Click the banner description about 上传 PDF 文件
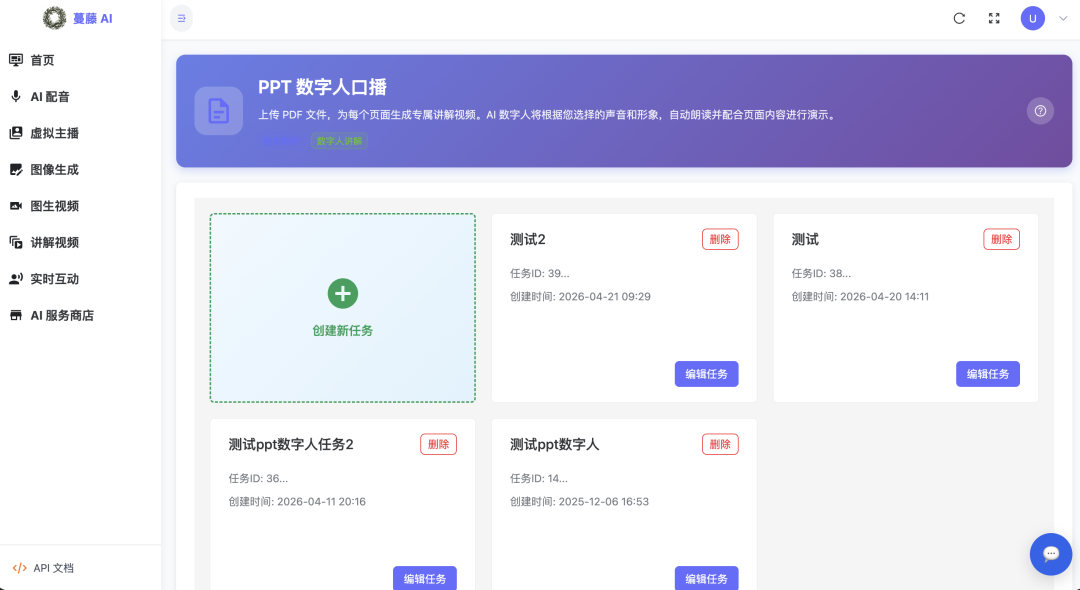Viewport: 1080px width, 590px height. (548, 115)
